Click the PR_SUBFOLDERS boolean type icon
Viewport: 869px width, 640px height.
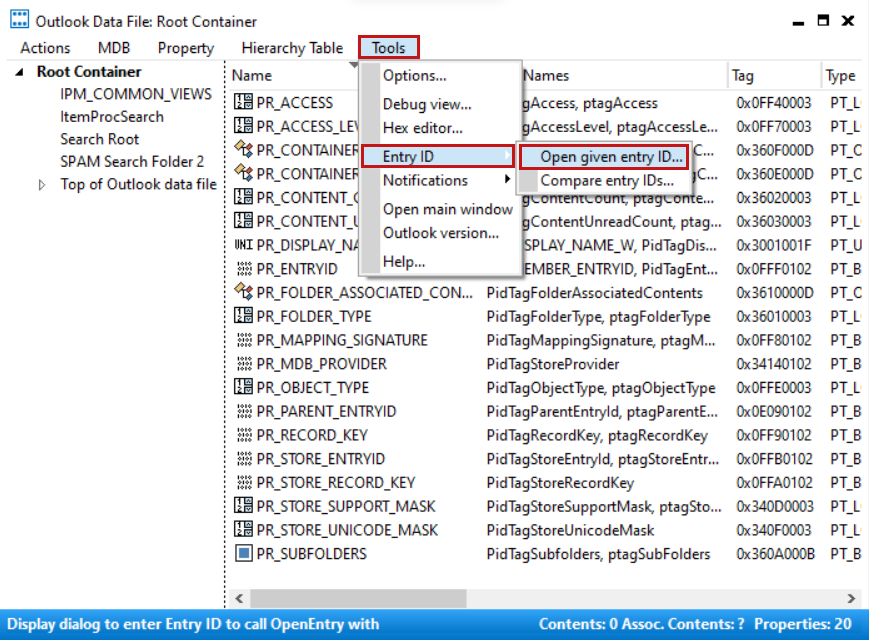pos(243,554)
